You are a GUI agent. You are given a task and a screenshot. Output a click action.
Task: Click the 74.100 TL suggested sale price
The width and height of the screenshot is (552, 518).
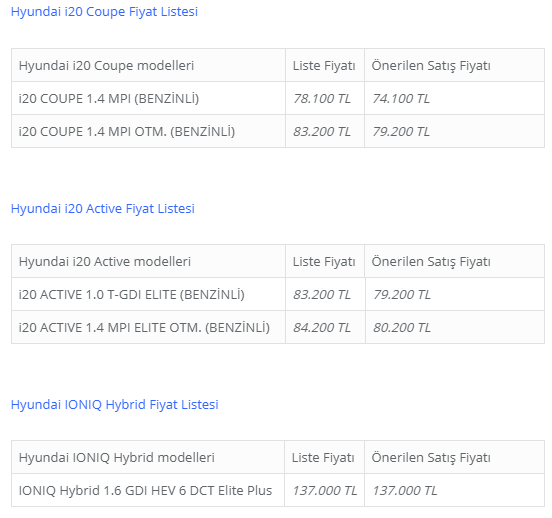[x=401, y=99]
